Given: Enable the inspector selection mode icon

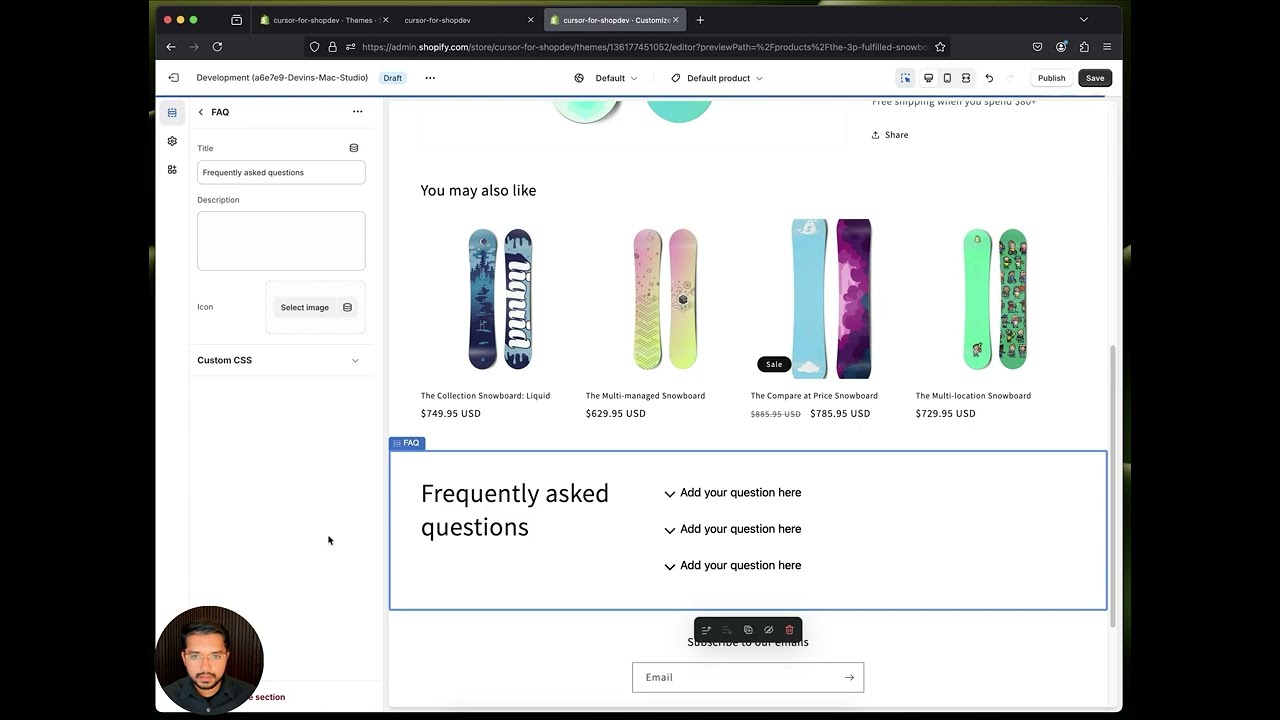Looking at the screenshot, I should [x=905, y=77].
